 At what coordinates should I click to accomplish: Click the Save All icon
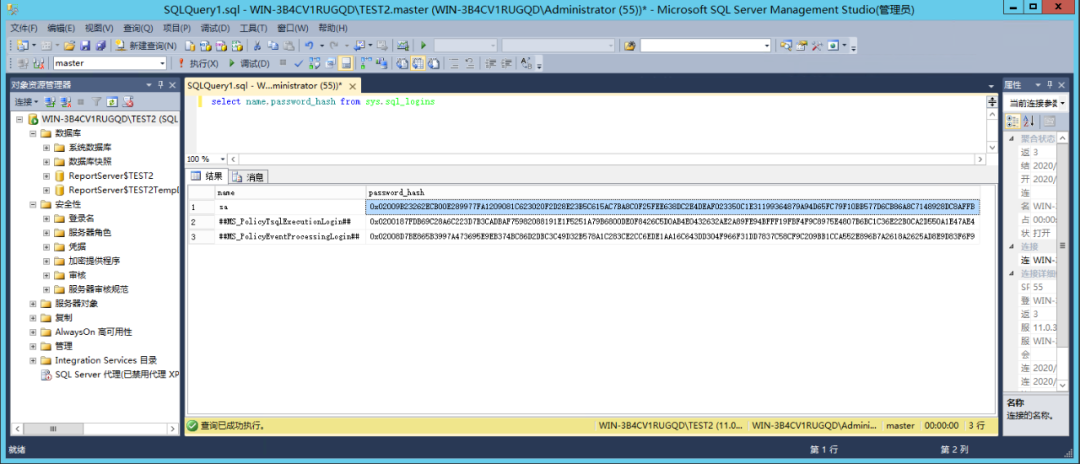tap(100, 45)
